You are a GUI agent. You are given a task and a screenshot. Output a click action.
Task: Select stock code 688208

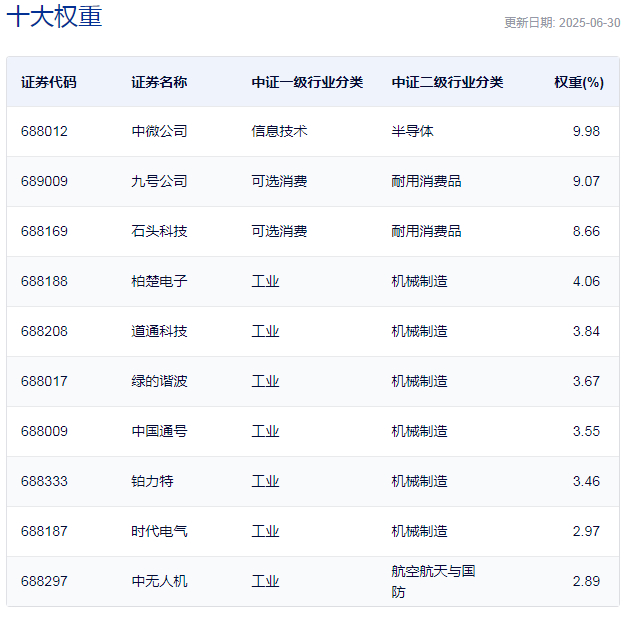pyautogui.click(x=44, y=331)
